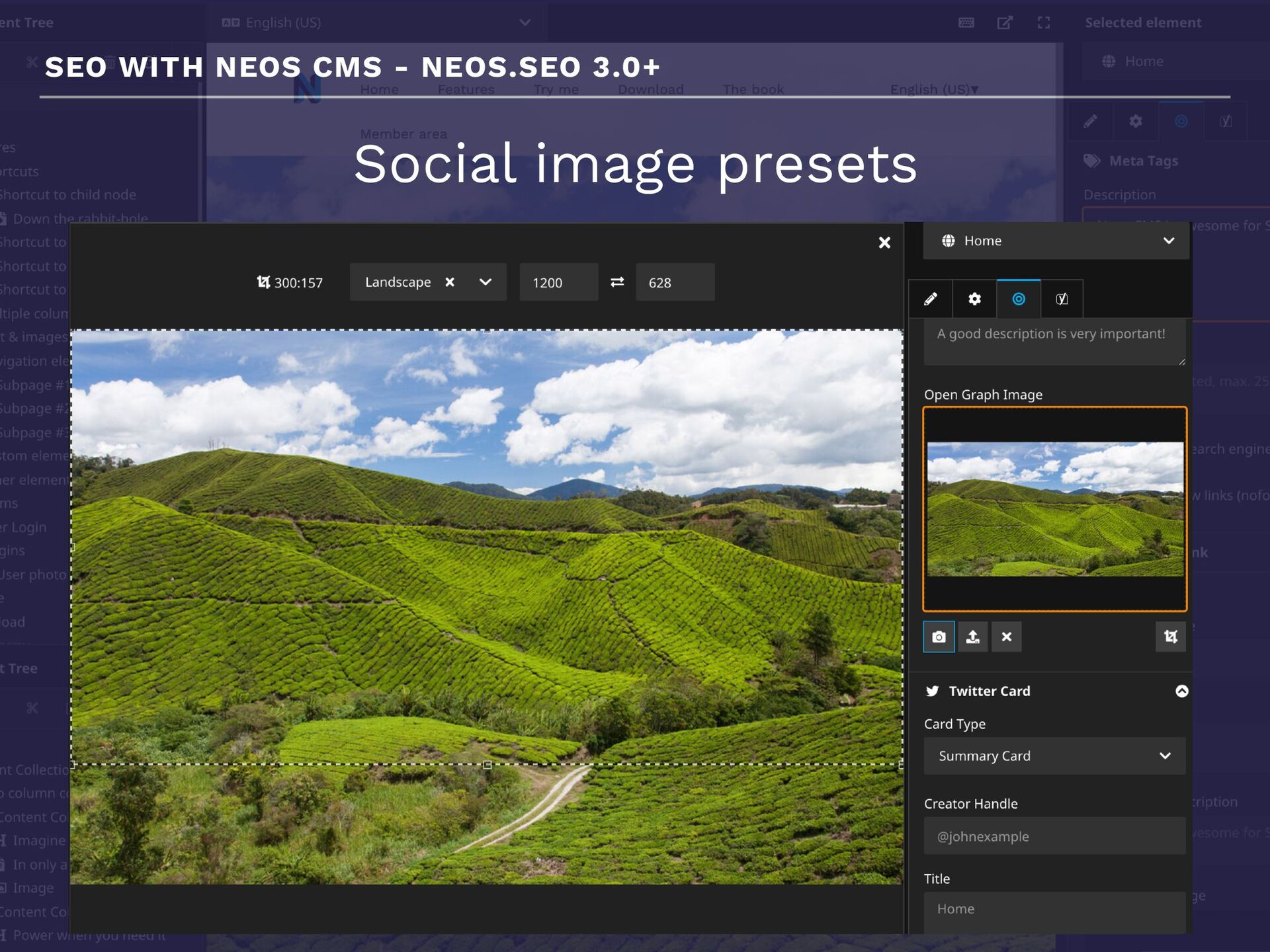Close the image crop editor dialog
Image resolution: width=1270 pixels, height=952 pixels.
[x=884, y=243]
